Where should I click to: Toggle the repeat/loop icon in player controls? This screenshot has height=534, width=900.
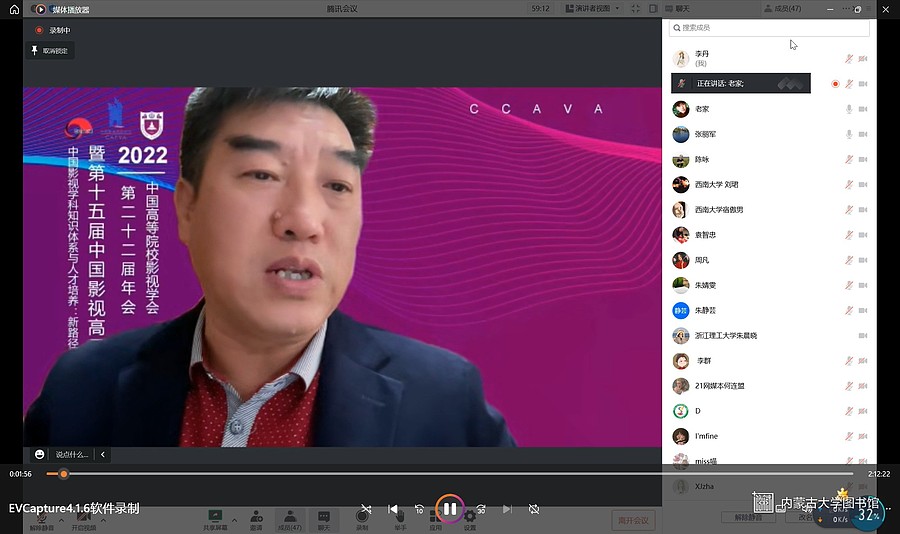(534, 509)
